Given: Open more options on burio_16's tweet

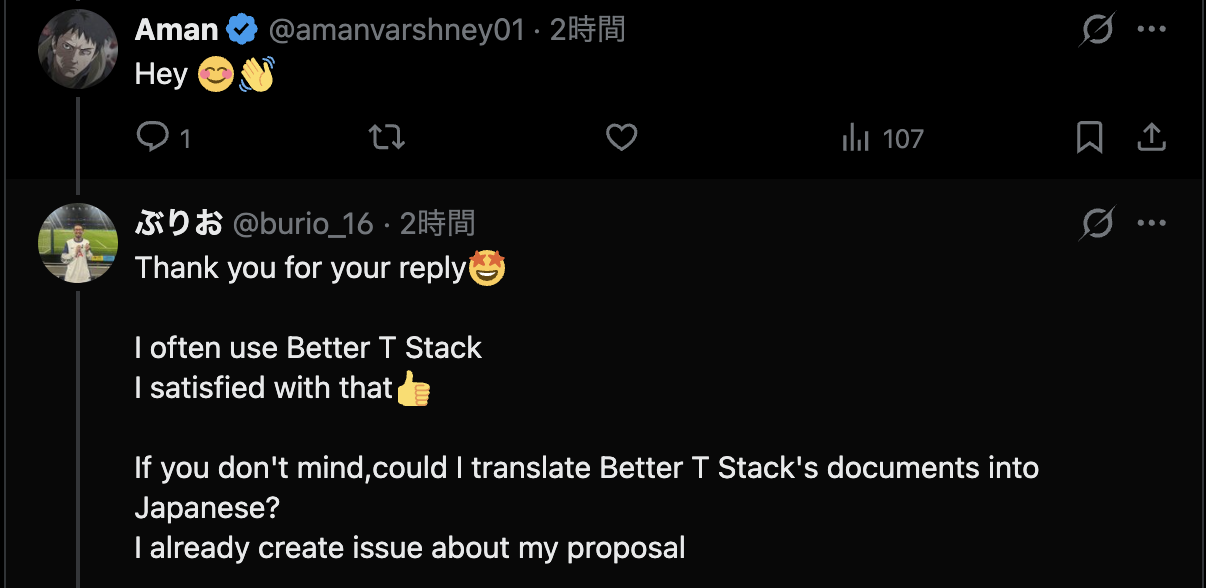Looking at the screenshot, I should 1152,223.
